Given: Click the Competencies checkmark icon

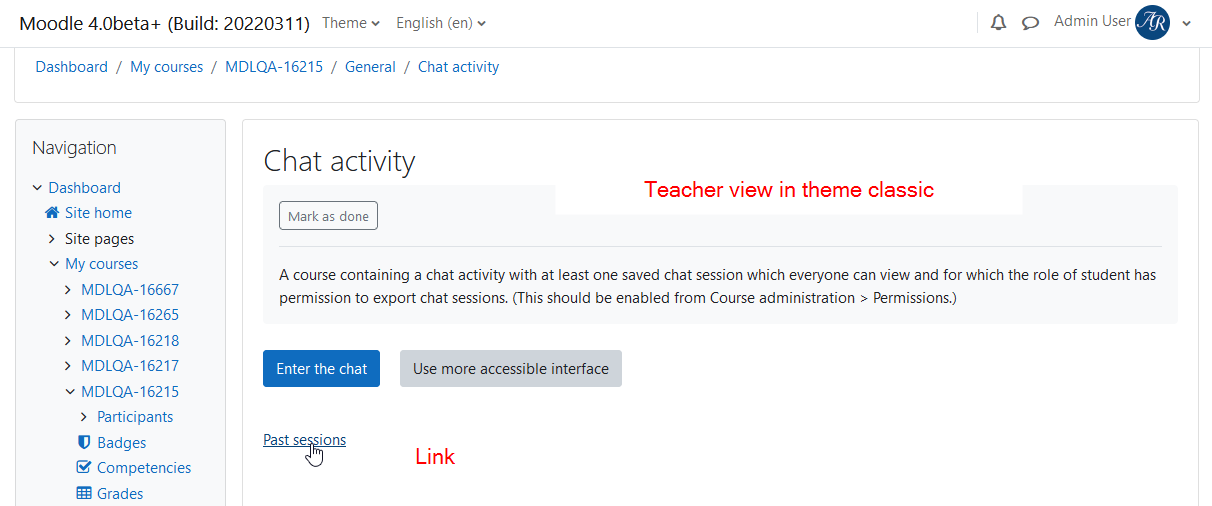Looking at the screenshot, I should 84,468.
